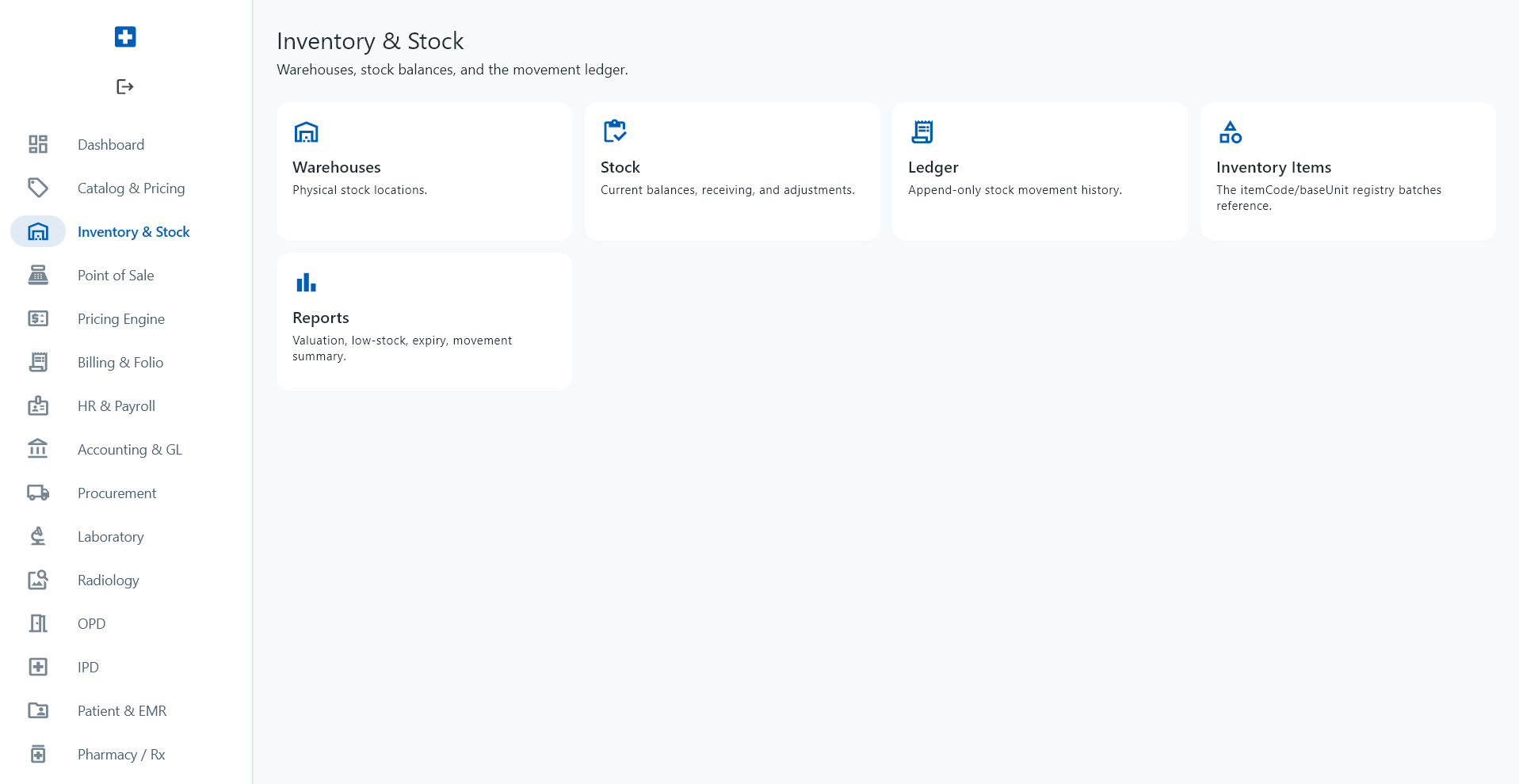1519x784 pixels.
Task: Click 'Valuation, low-stock, expiry, movement summary.' text
Action: [x=403, y=348]
